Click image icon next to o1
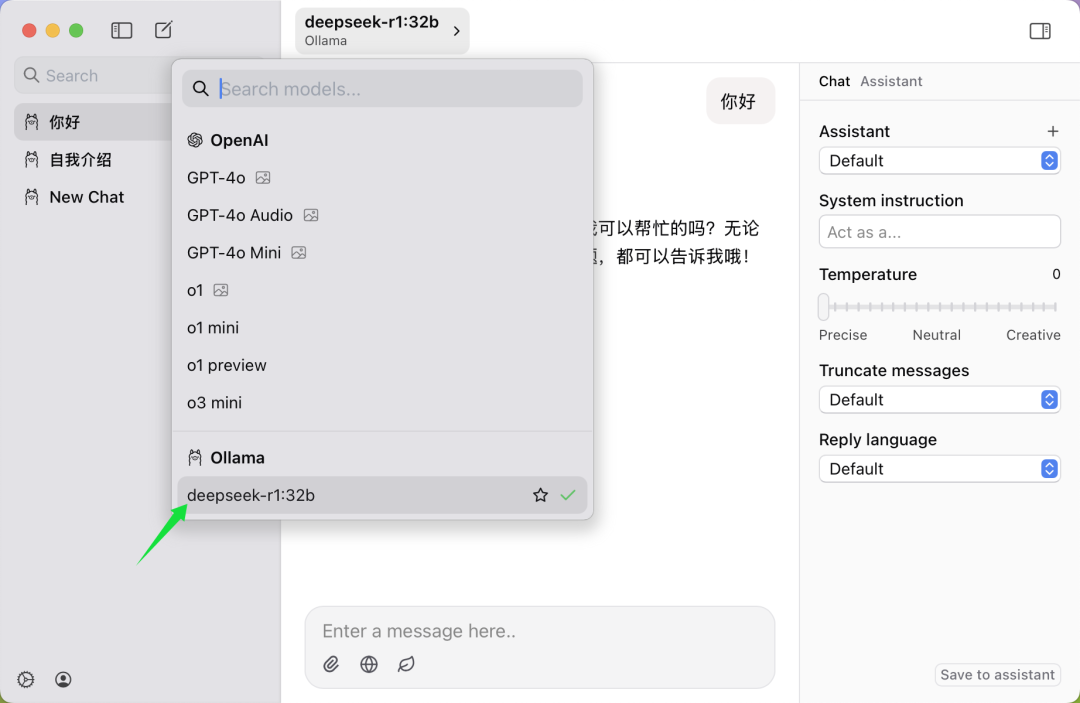 coord(220,291)
